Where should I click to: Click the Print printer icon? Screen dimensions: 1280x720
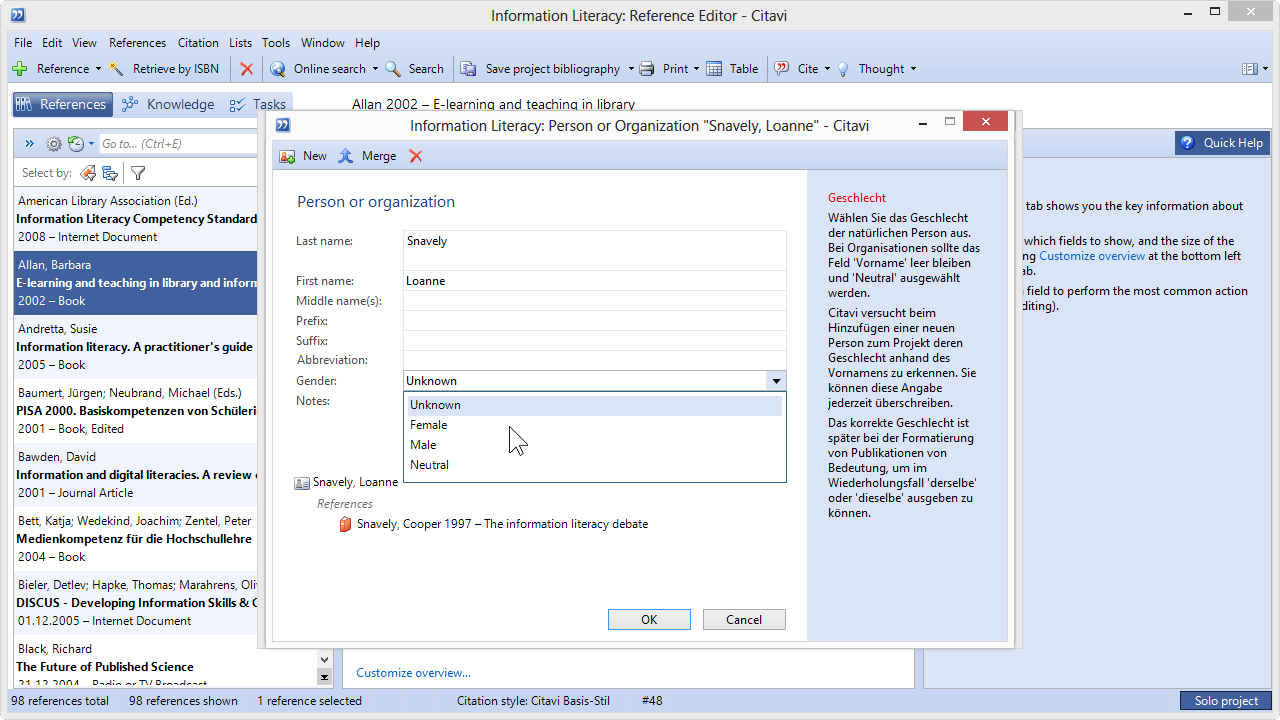[647, 69]
